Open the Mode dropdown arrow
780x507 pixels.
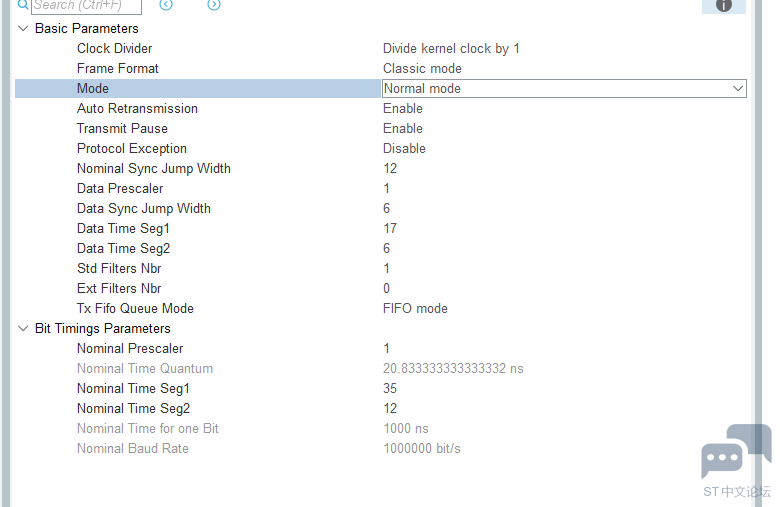(738, 89)
